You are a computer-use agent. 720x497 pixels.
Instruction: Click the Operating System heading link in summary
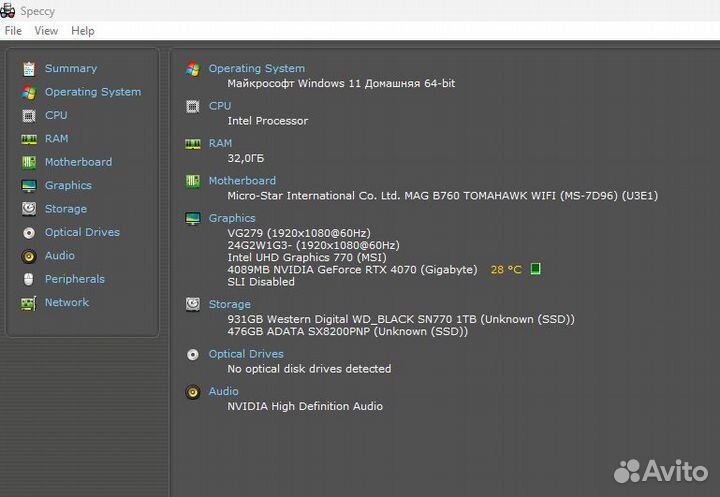pos(257,68)
